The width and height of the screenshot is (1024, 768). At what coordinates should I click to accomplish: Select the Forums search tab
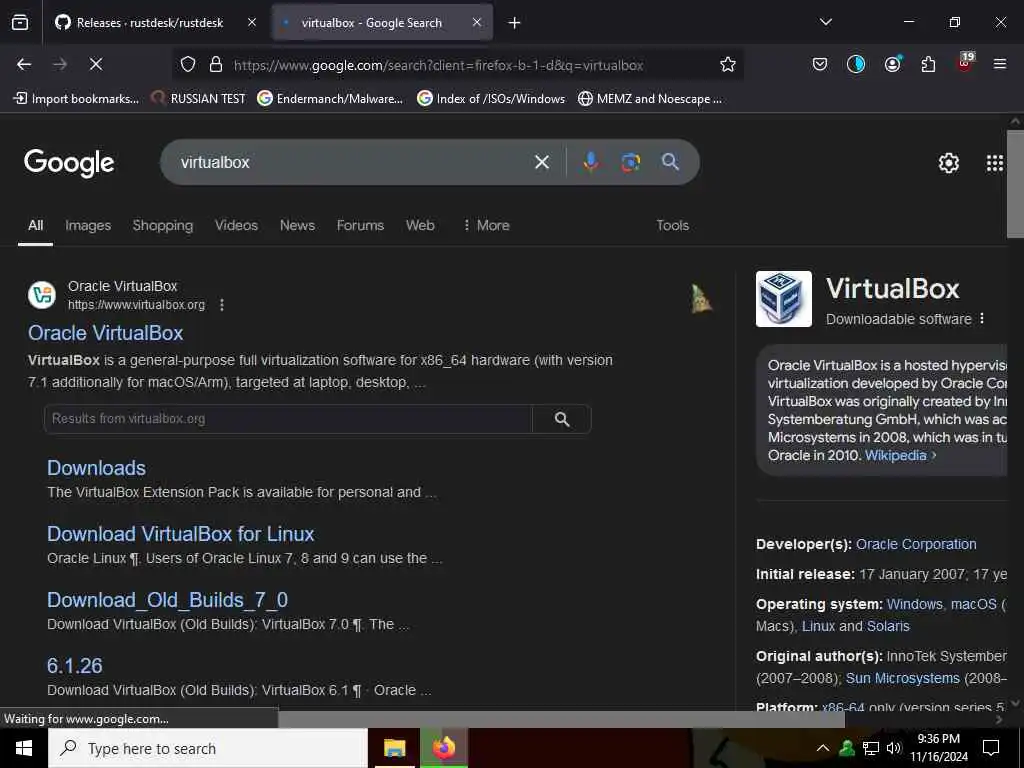(x=360, y=225)
